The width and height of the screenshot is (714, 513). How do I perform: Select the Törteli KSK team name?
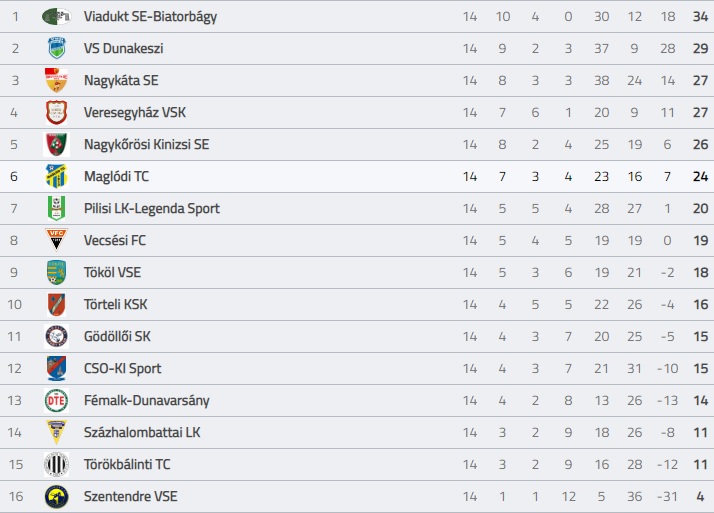pos(116,304)
